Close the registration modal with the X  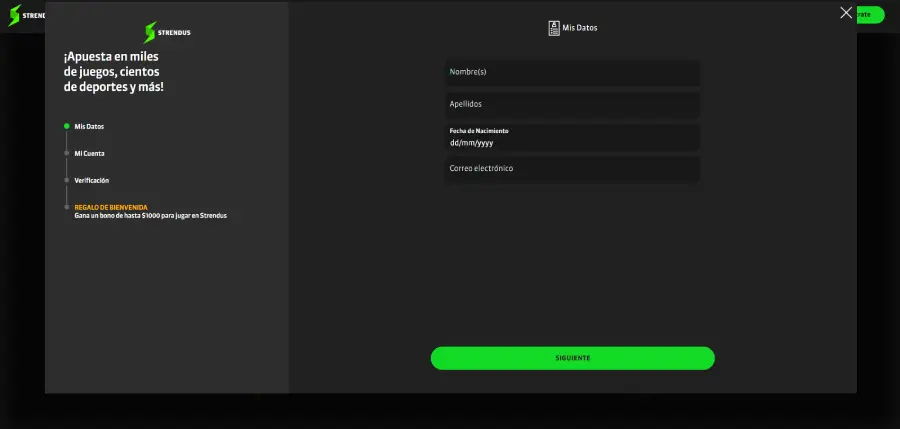coord(846,13)
